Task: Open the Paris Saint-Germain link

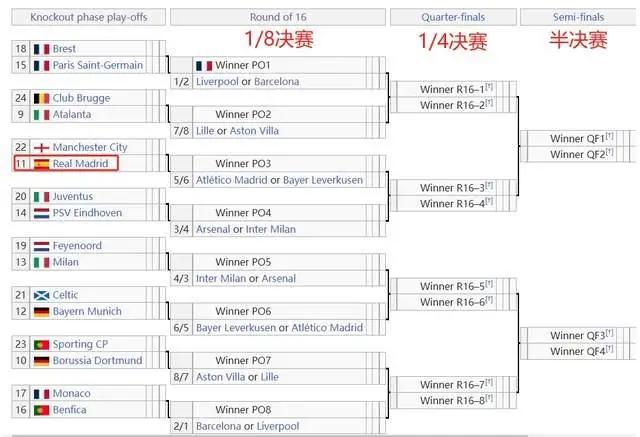Action: pyautogui.click(x=98, y=65)
